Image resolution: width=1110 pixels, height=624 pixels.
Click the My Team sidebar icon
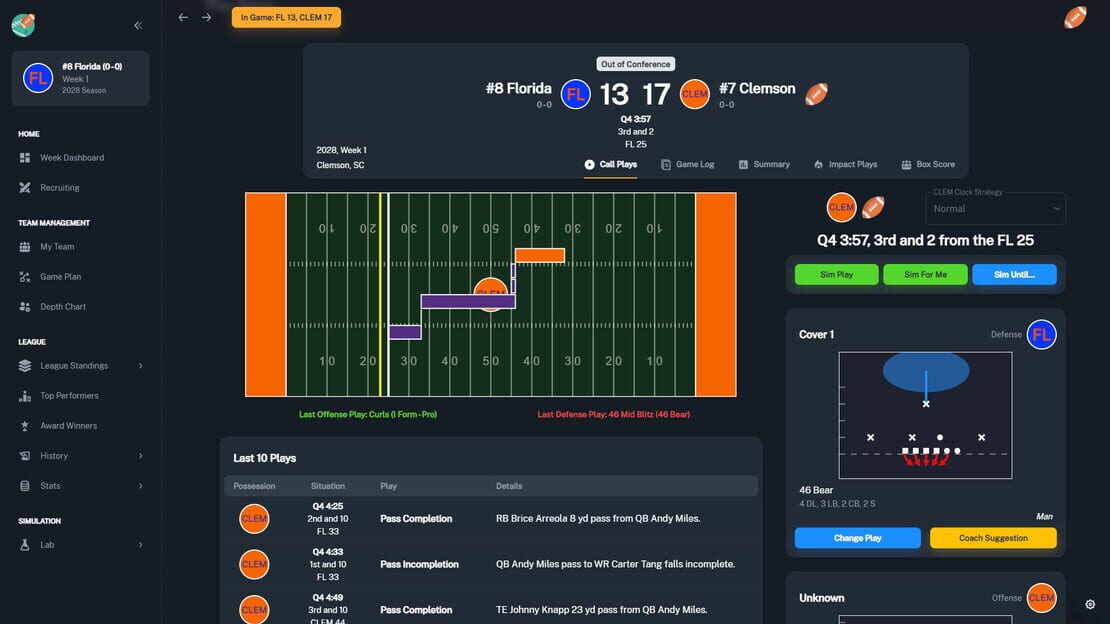pos(25,246)
